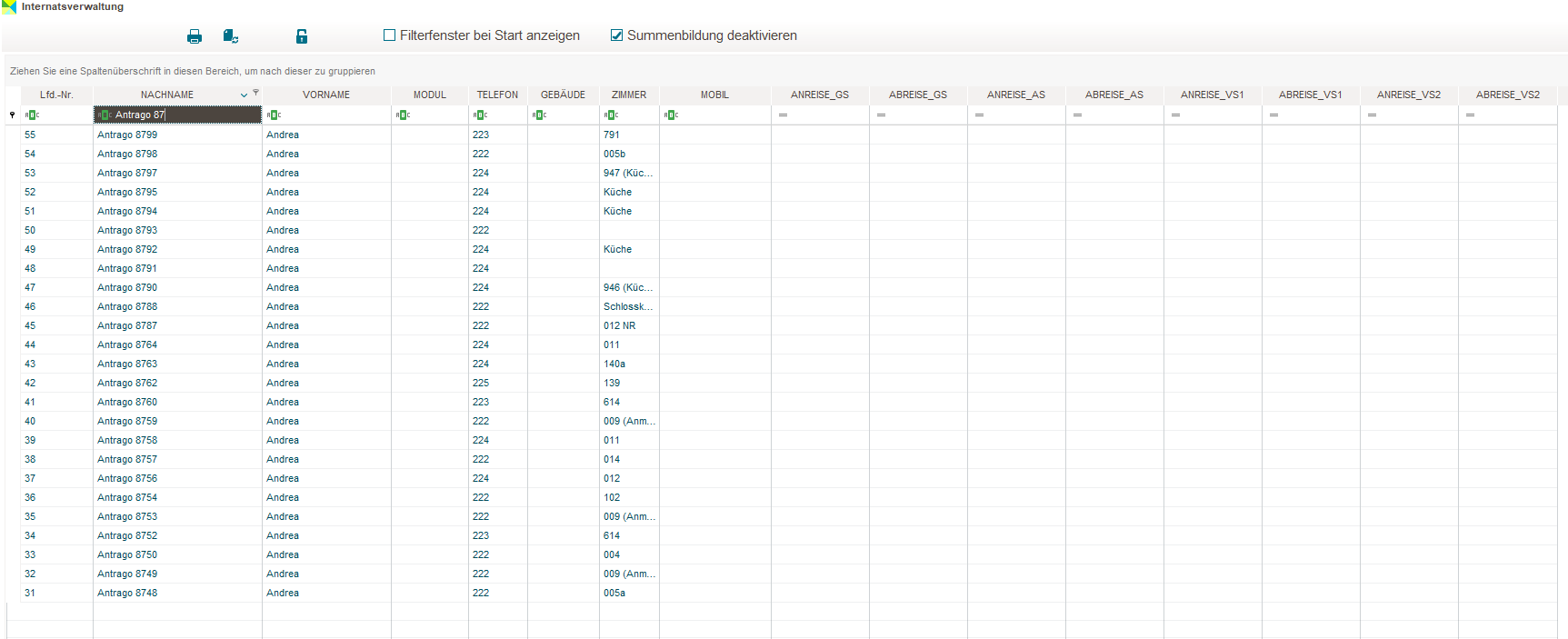Open the GEBÄUDE filter operator selector
Viewport: 1568px width, 639px height.
click(539, 115)
